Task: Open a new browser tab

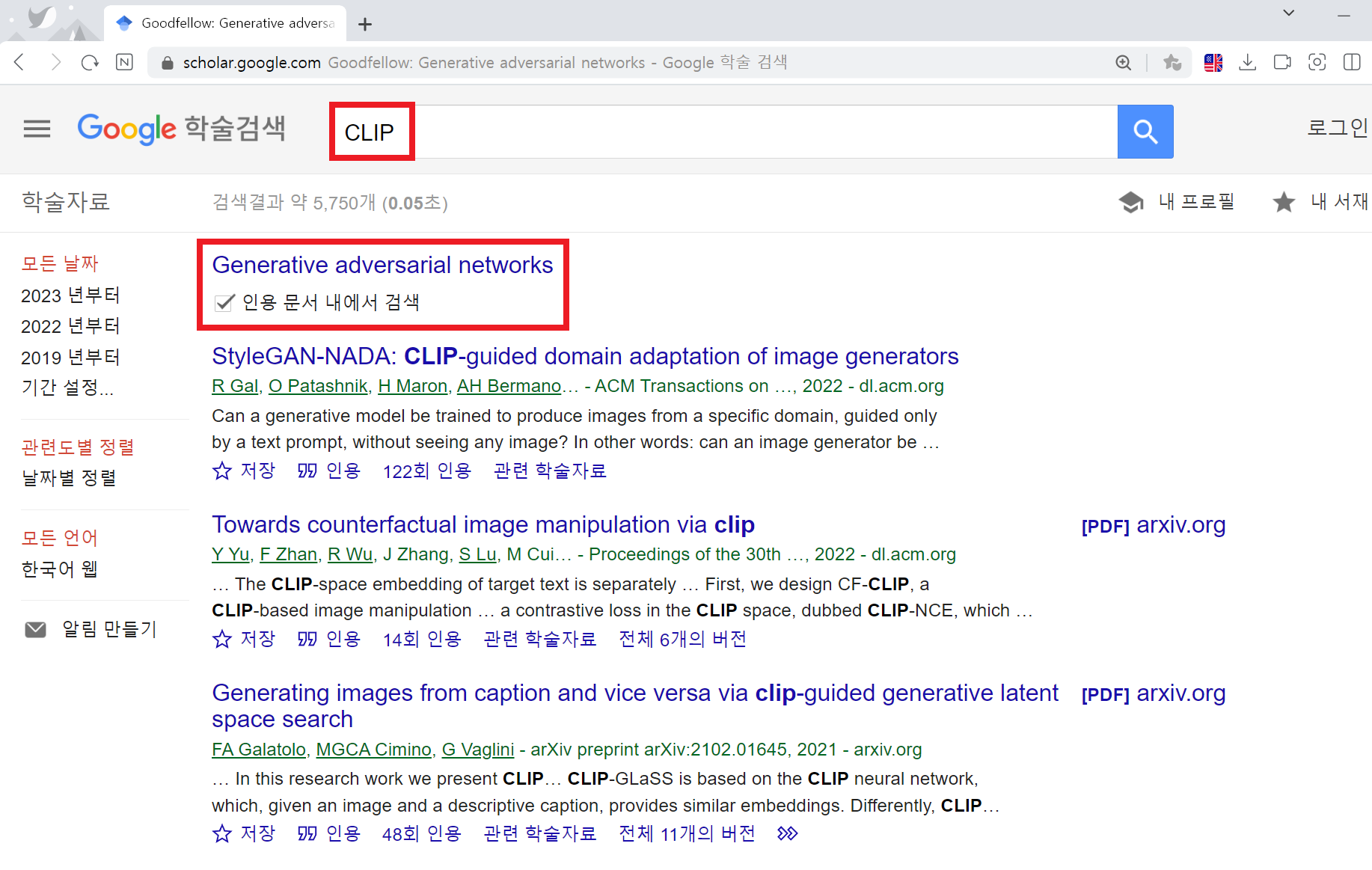Action: point(365,25)
